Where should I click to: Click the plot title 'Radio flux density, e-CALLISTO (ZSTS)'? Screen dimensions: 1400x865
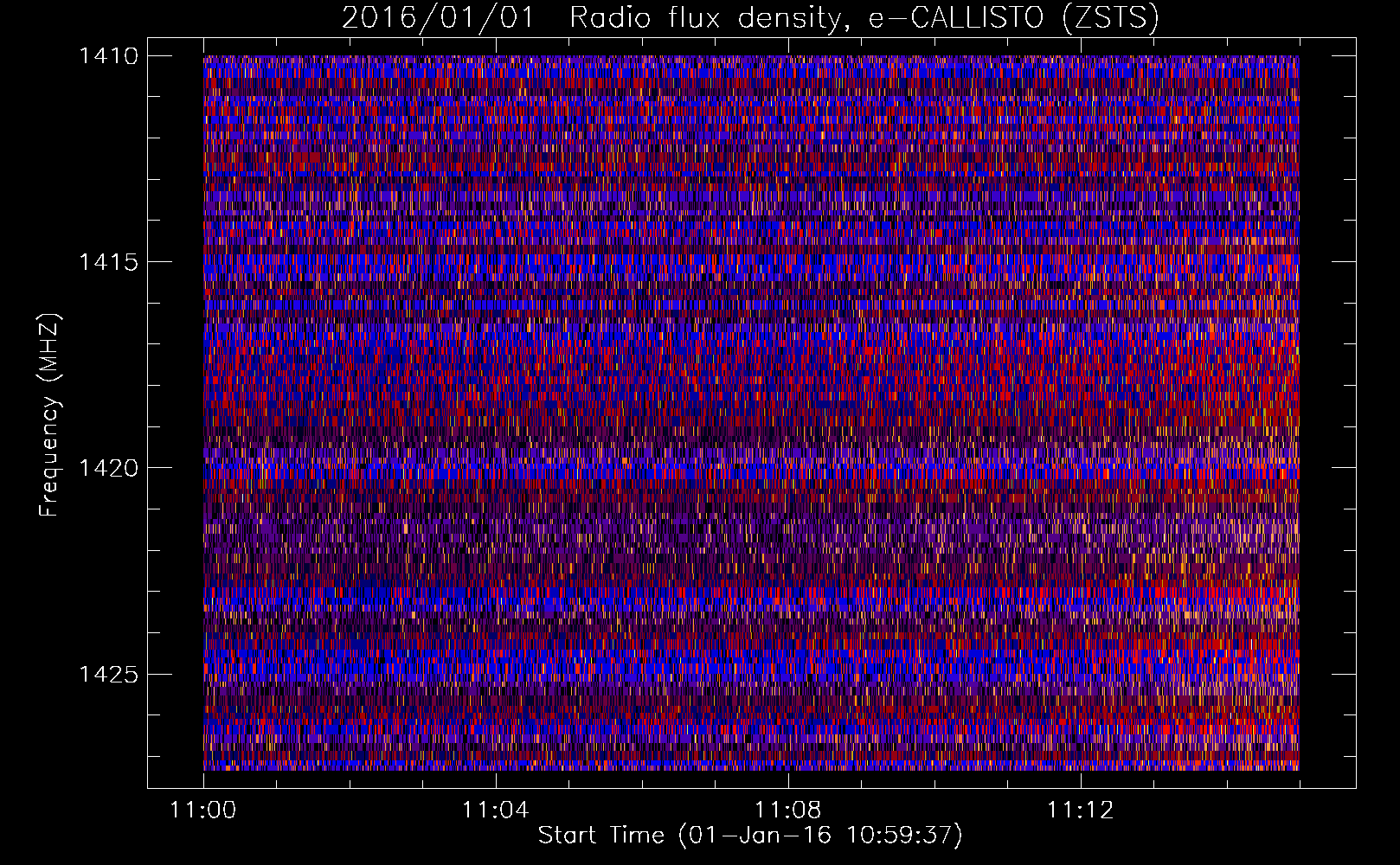click(x=864, y=18)
